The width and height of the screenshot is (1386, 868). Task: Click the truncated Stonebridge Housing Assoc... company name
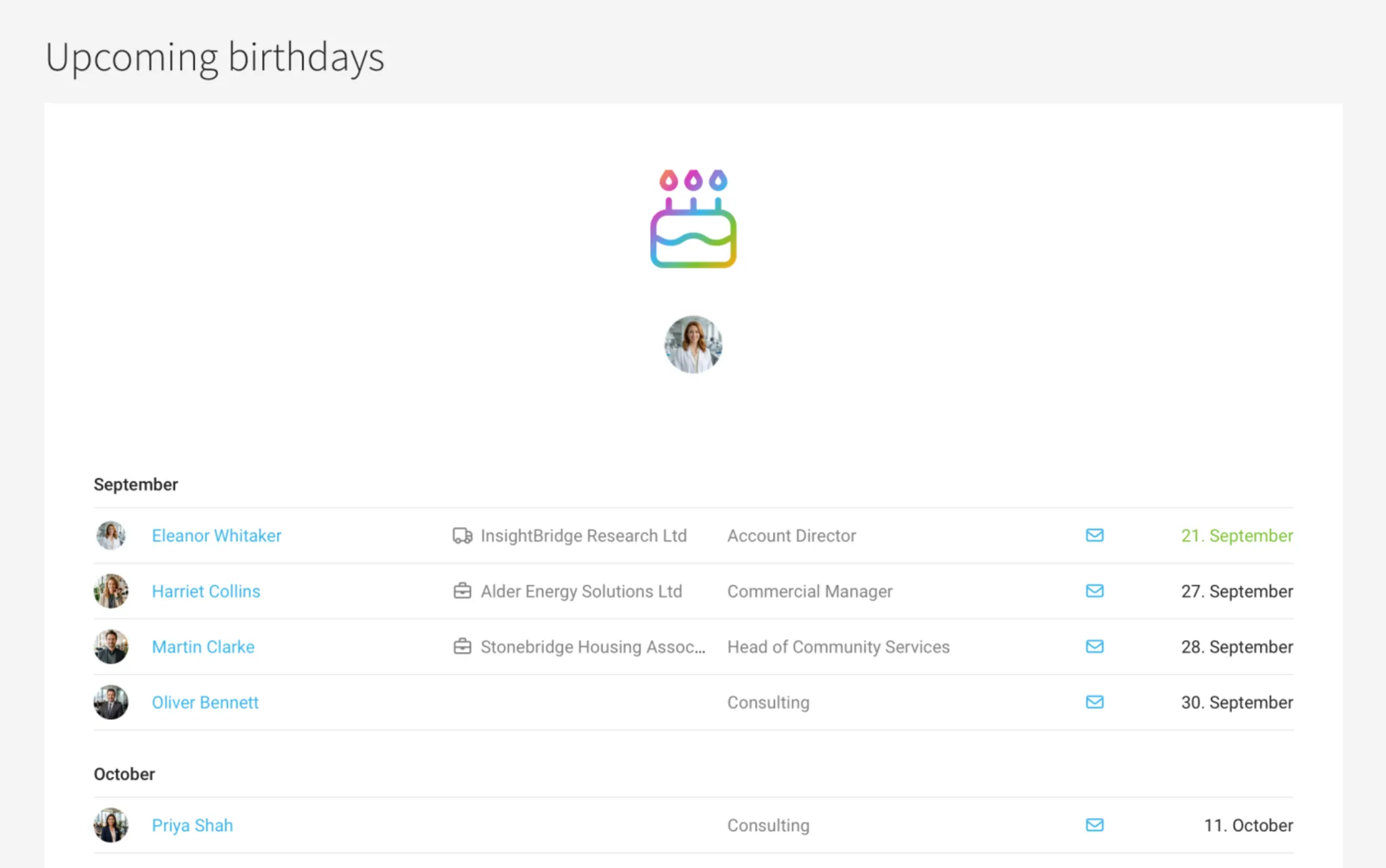(593, 647)
